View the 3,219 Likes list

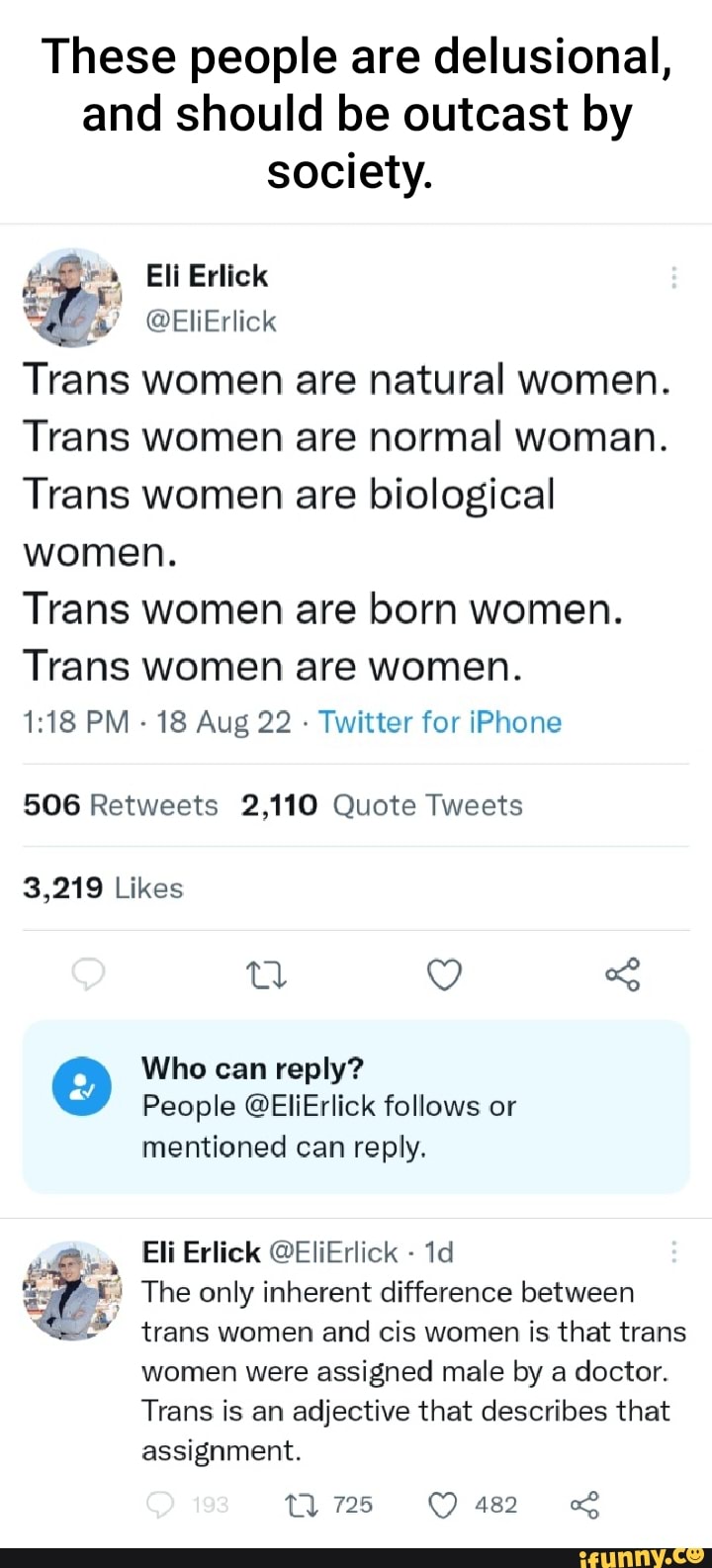click(x=103, y=888)
